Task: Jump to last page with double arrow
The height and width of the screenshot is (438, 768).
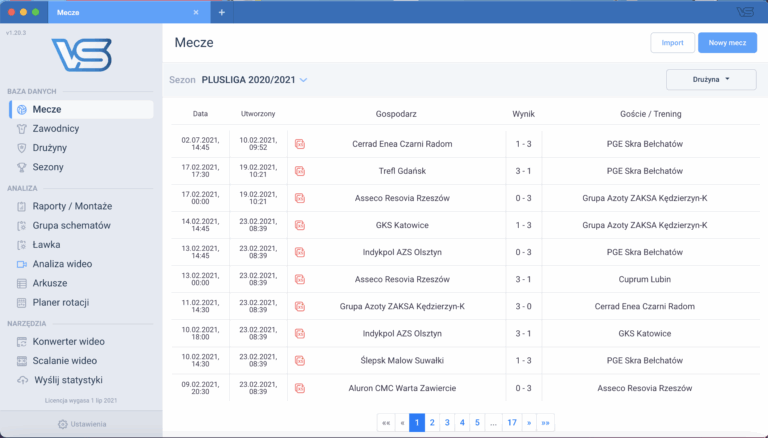Action: [x=545, y=423]
